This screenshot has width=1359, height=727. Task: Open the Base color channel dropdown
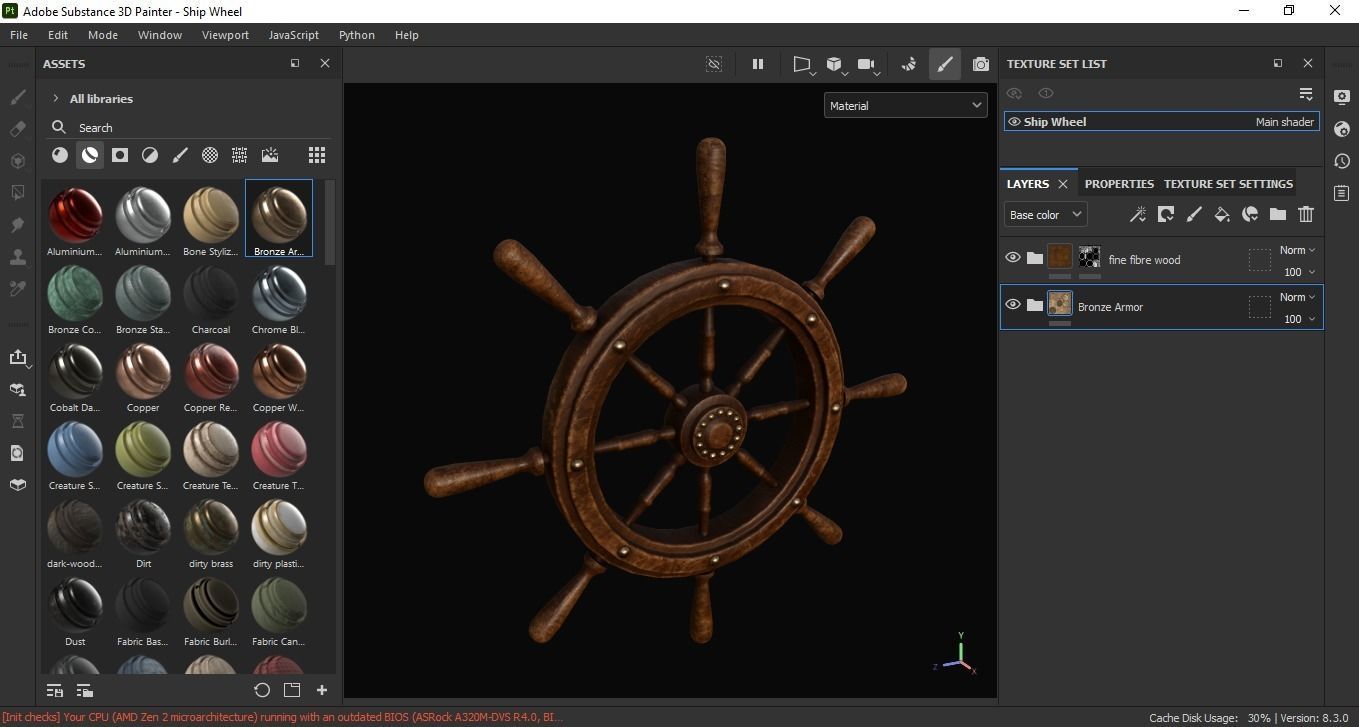[x=1045, y=214]
